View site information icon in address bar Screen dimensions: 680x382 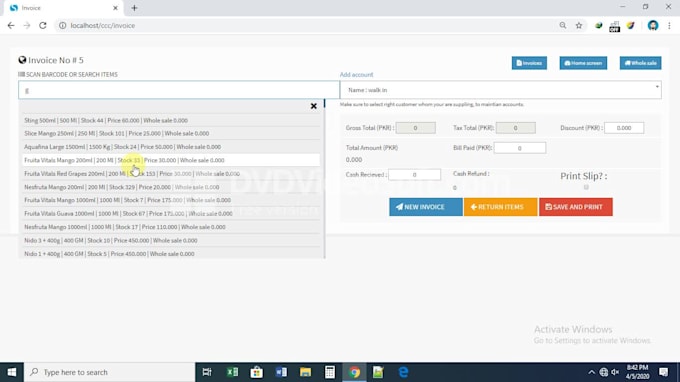(x=62, y=26)
